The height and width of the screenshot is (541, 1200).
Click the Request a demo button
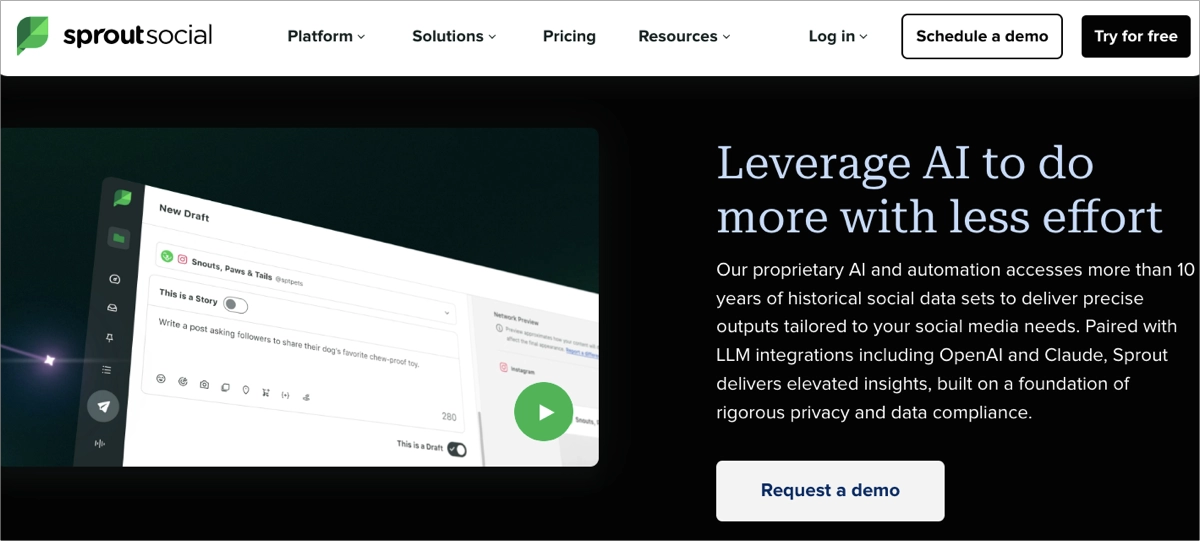(x=830, y=490)
